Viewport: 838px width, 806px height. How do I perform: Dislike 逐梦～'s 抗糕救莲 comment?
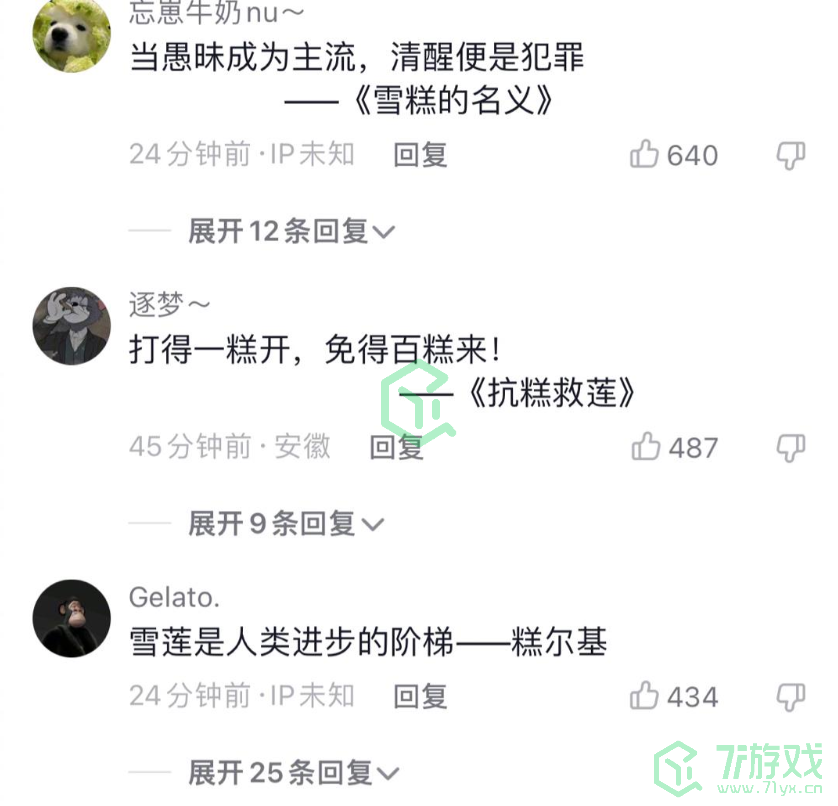[x=790, y=448]
